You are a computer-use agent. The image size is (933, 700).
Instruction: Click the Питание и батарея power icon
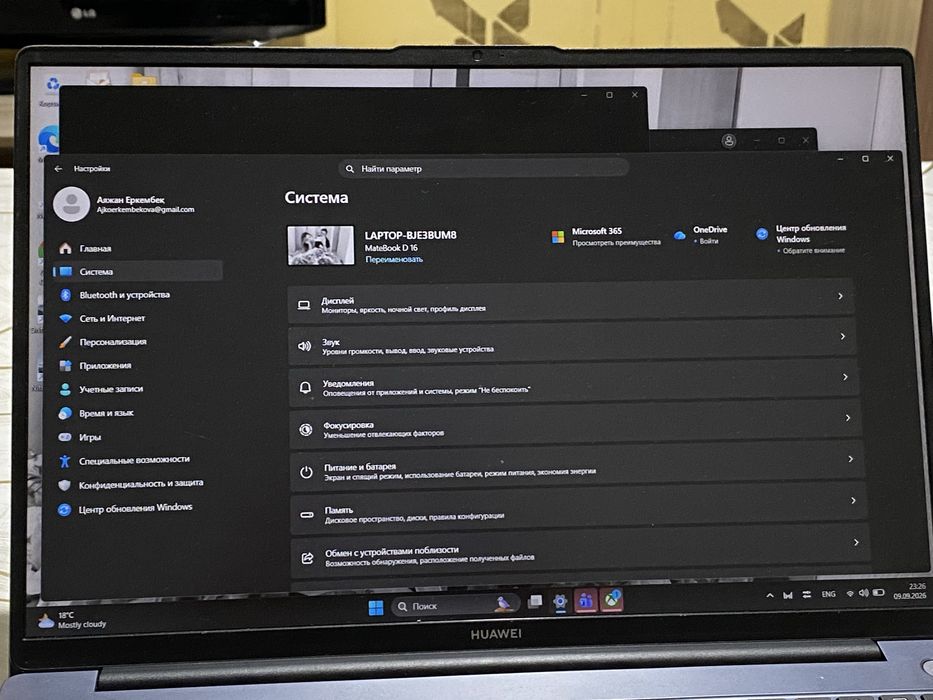[x=306, y=472]
